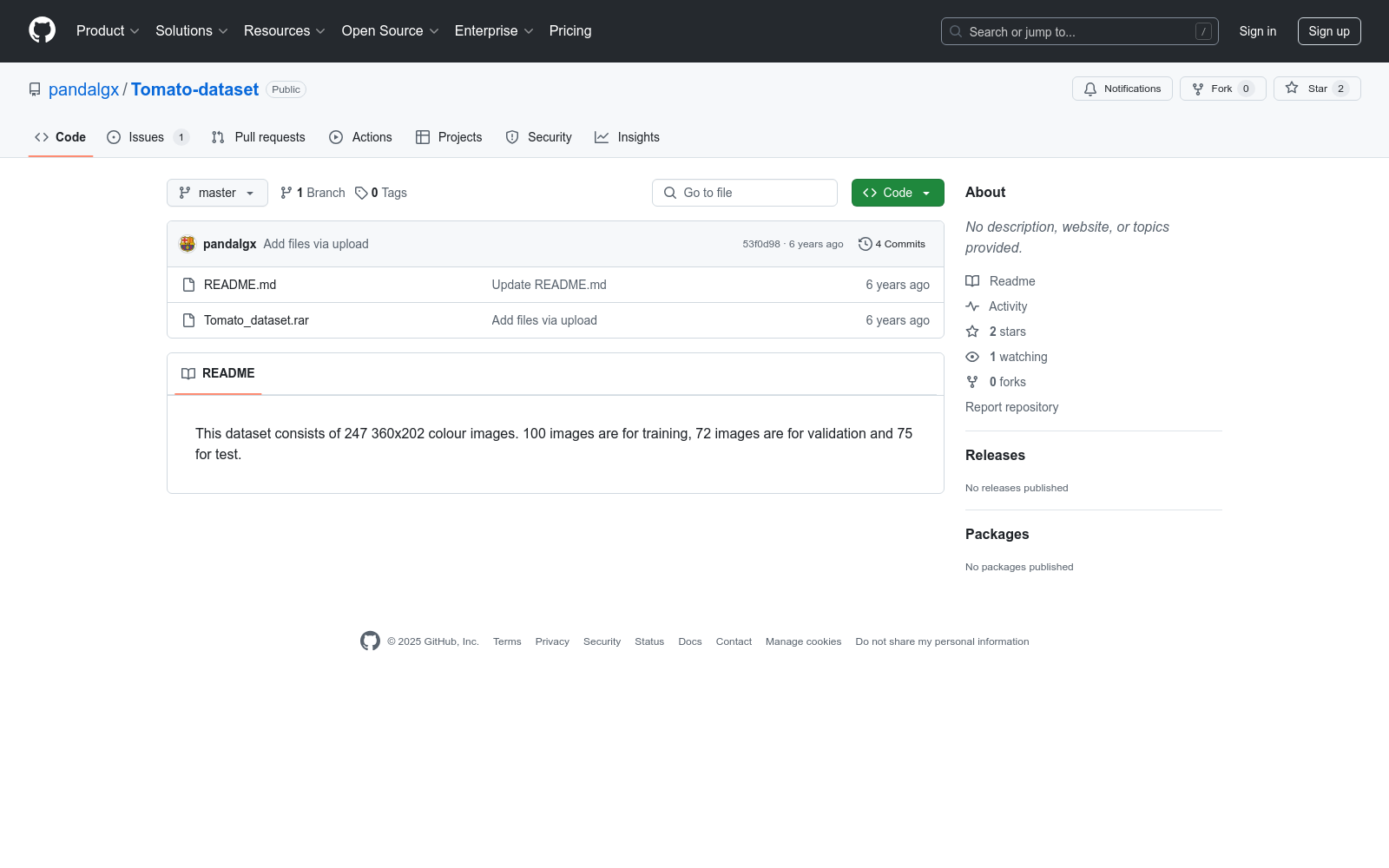Open the Resources dropdown

[x=285, y=31]
